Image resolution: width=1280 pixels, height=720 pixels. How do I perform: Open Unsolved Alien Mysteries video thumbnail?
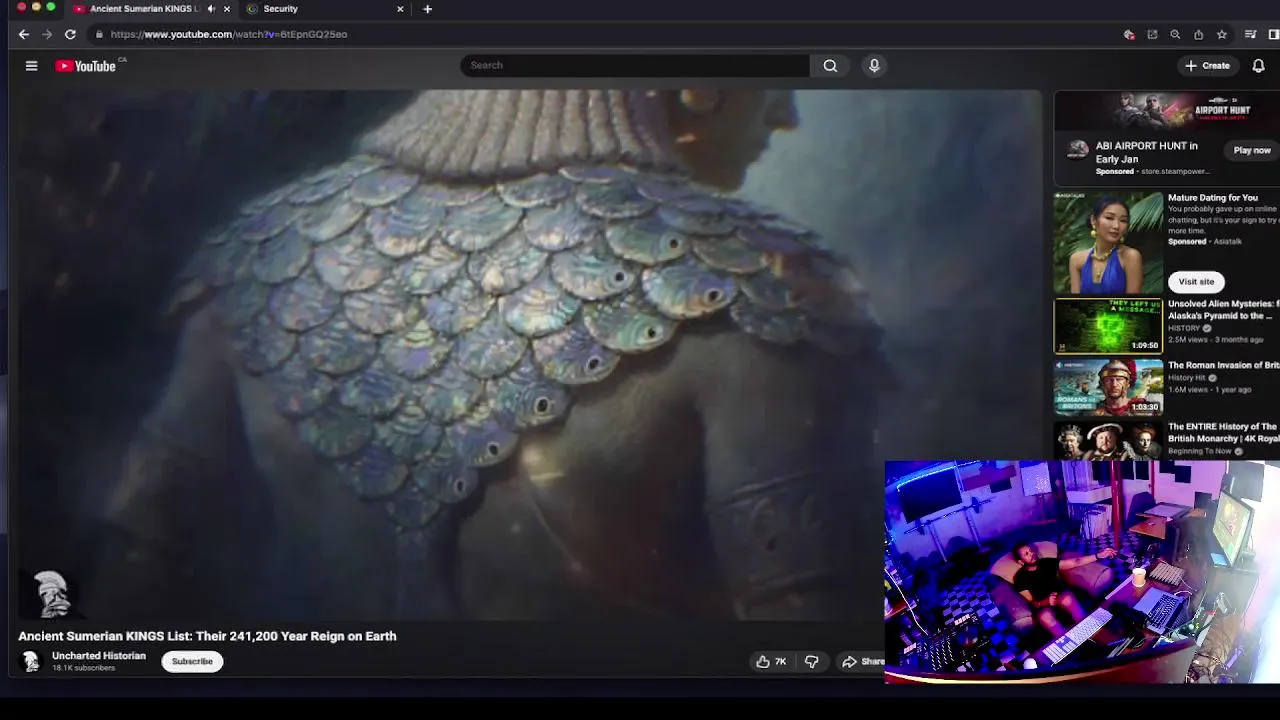coord(1108,325)
